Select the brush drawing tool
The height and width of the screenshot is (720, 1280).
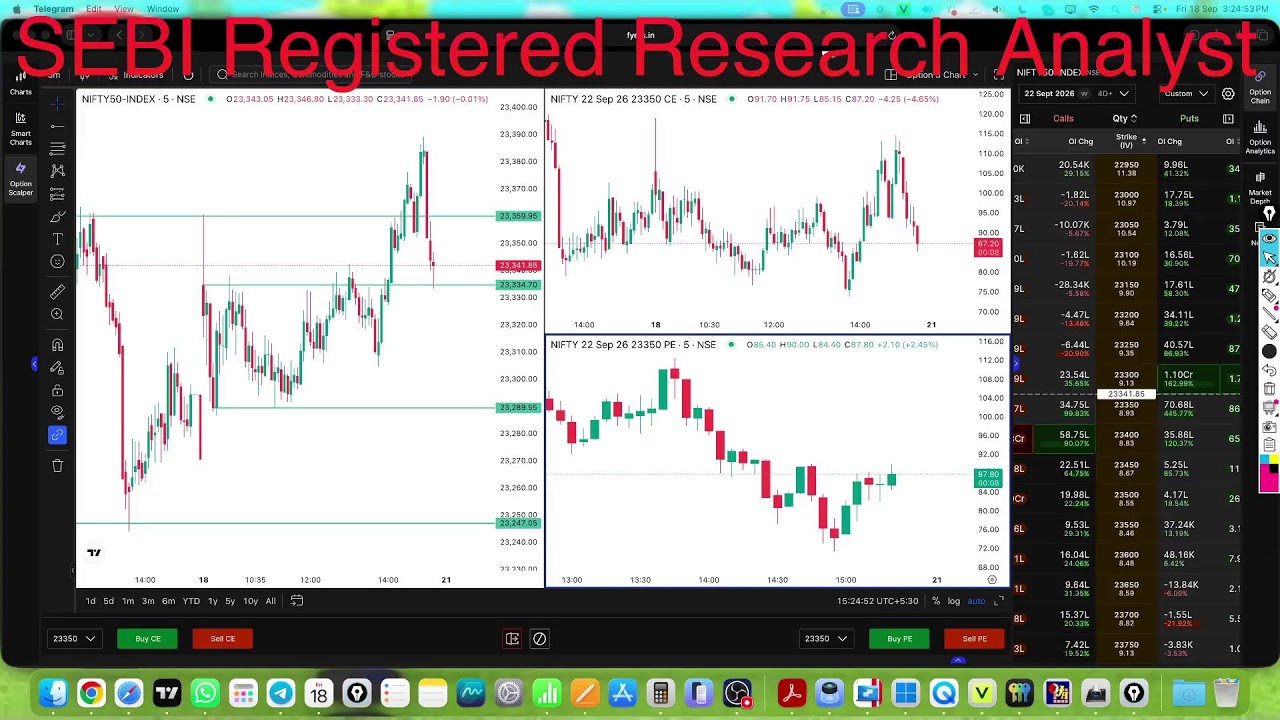tap(57, 216)
